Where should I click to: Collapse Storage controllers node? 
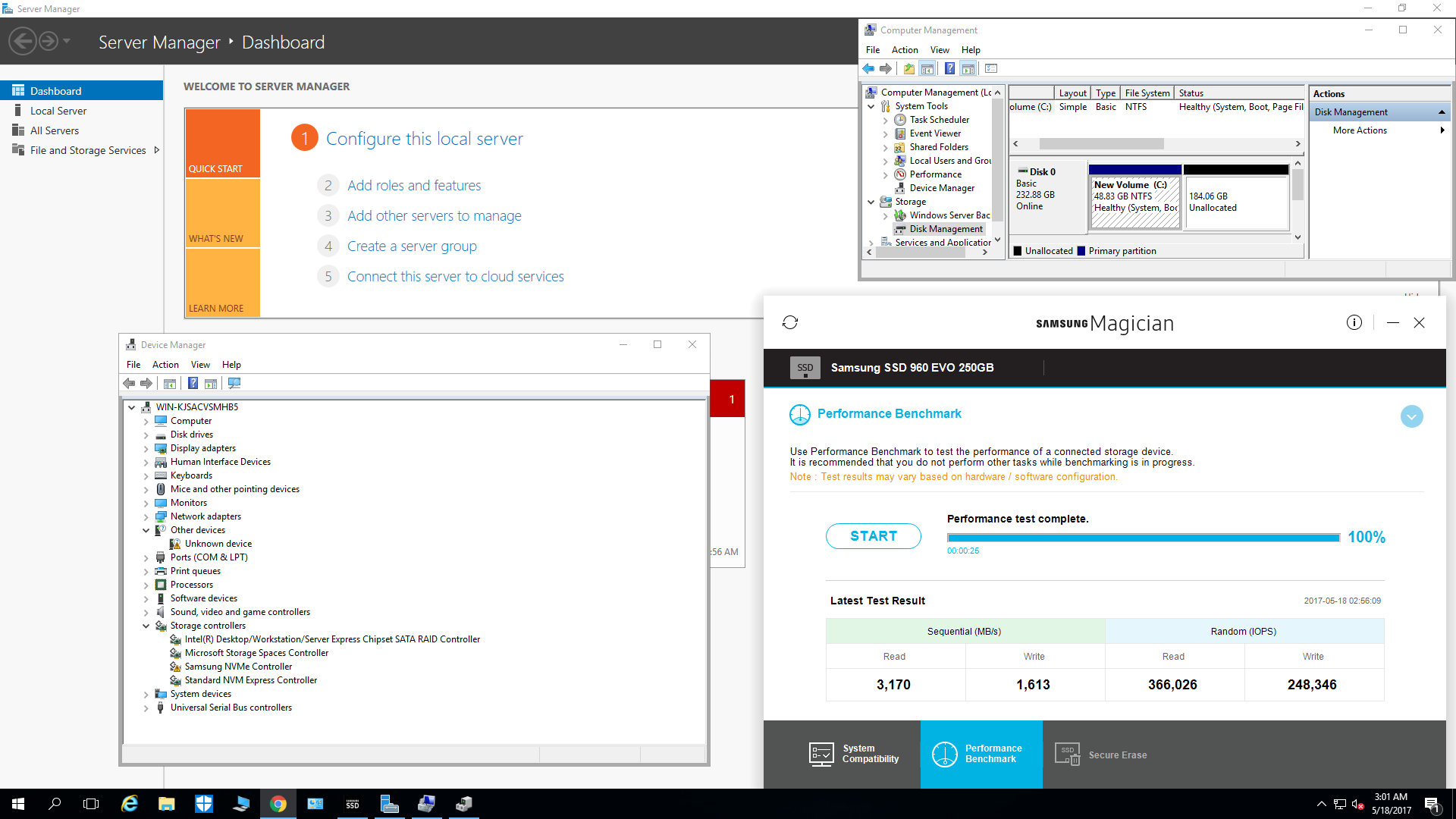pos(146,626)
